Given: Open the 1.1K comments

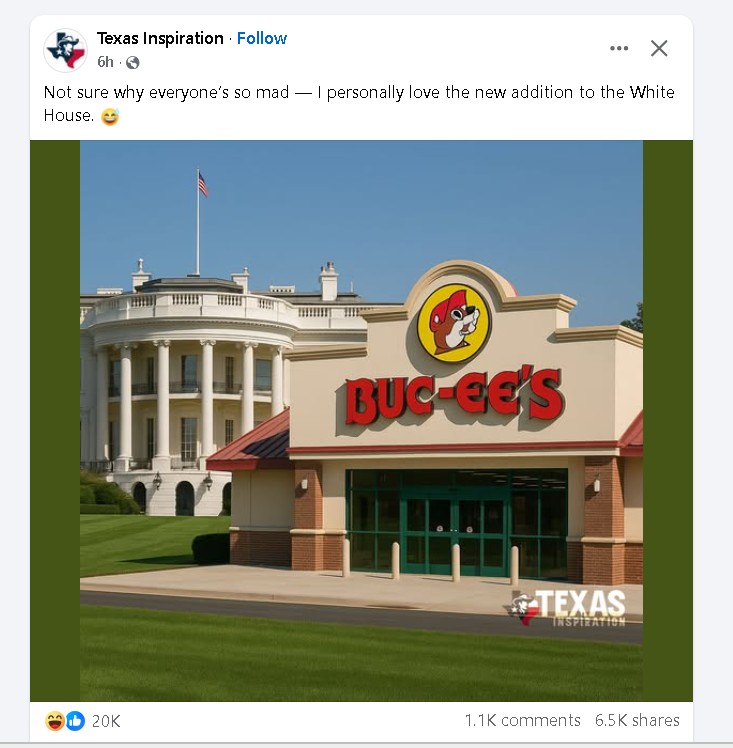Looking at the screenshot, I should coord(523,720).
